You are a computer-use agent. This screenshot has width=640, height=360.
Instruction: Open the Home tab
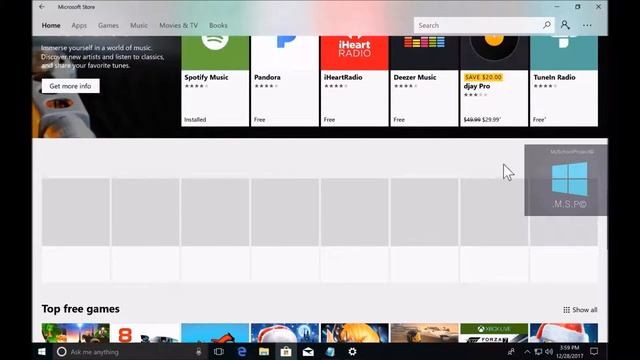[51, 25]
